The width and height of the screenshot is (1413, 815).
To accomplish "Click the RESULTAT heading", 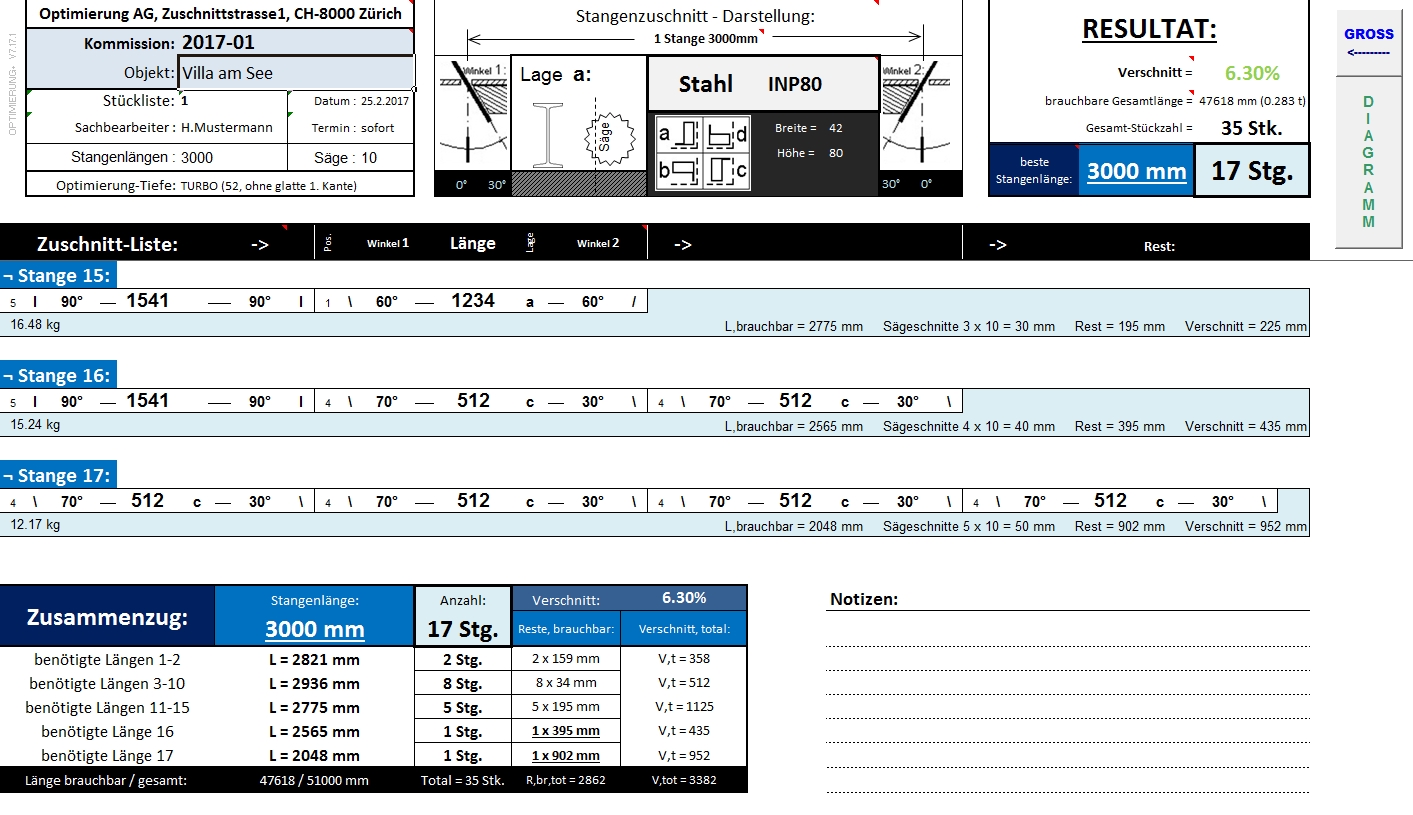I will pyautogui.click(x=1149, y=29).
